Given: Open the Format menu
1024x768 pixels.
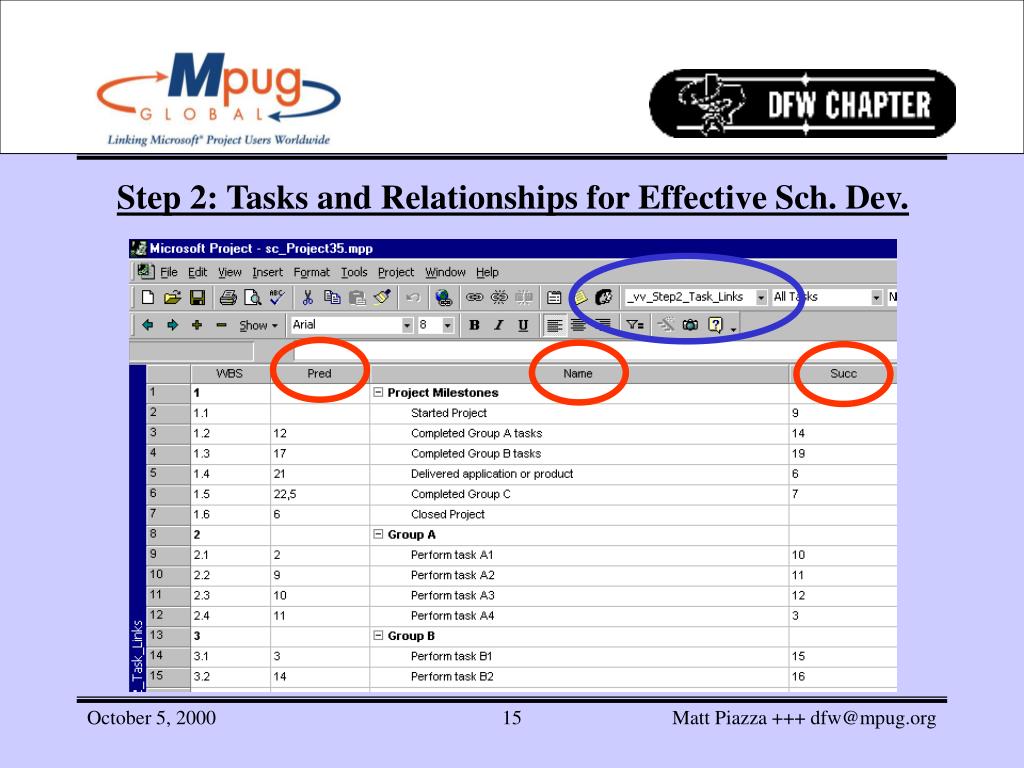Looking at the screenshot, I should click(x=312, y=272).
